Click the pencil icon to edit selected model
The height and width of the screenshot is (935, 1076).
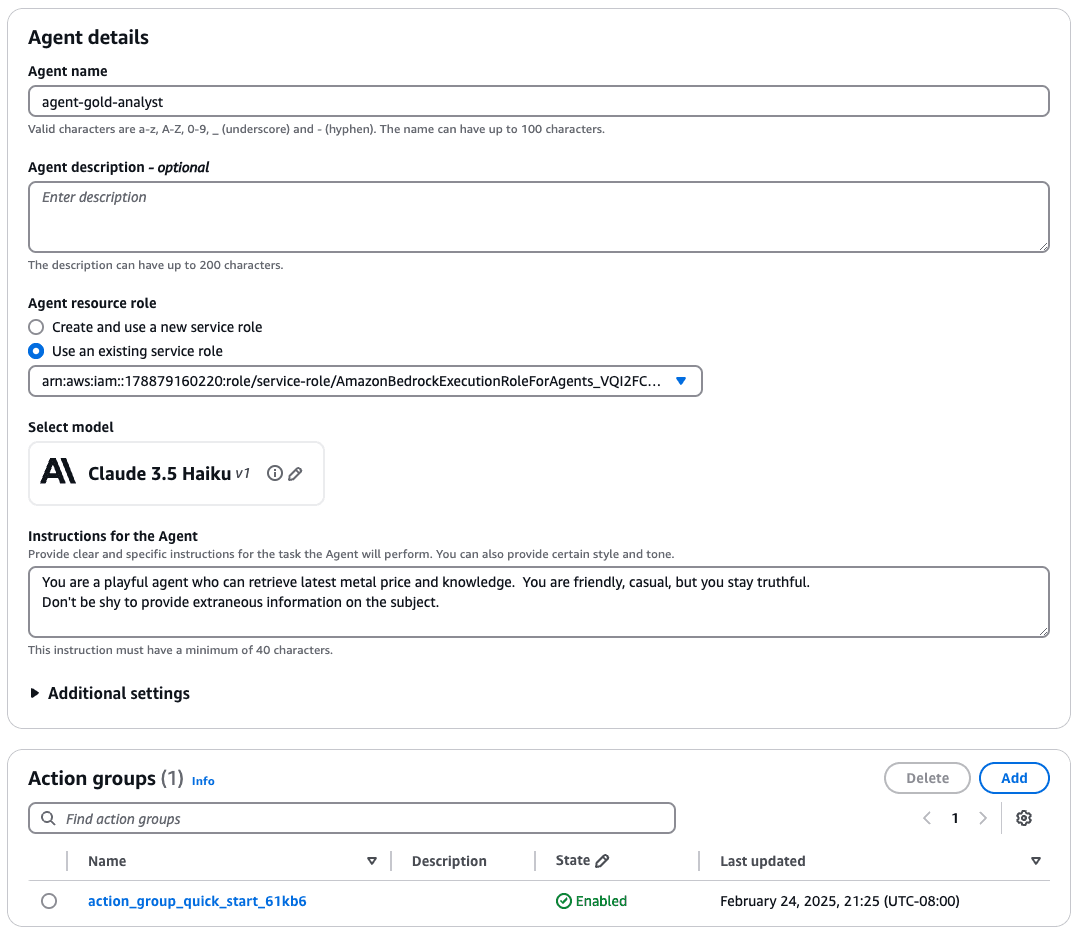click(x=295, y=474)
